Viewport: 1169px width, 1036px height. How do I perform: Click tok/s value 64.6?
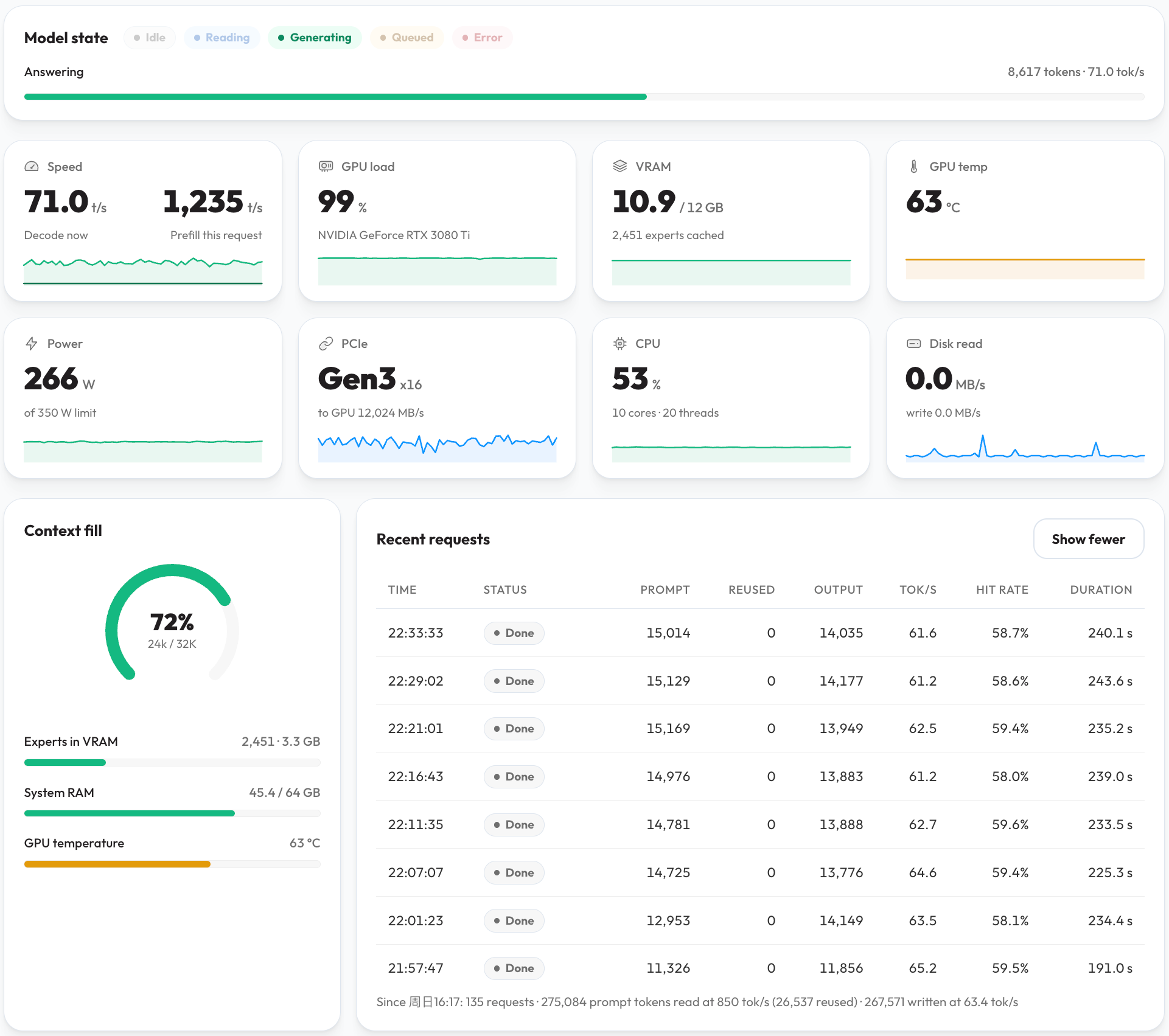pyautogui.click(x=923, y=873)
